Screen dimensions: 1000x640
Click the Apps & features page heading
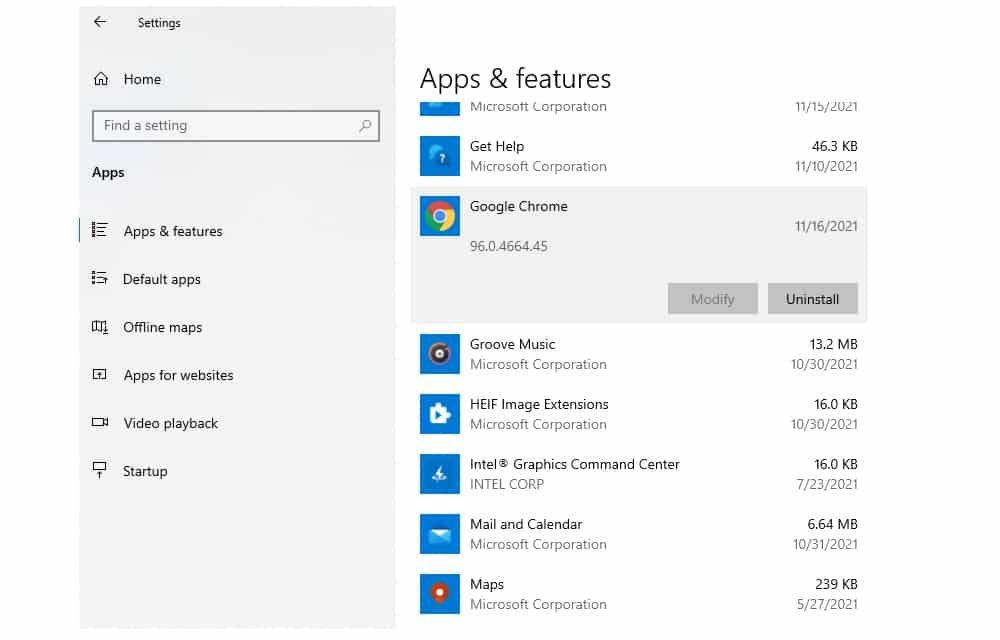(515, 79)
